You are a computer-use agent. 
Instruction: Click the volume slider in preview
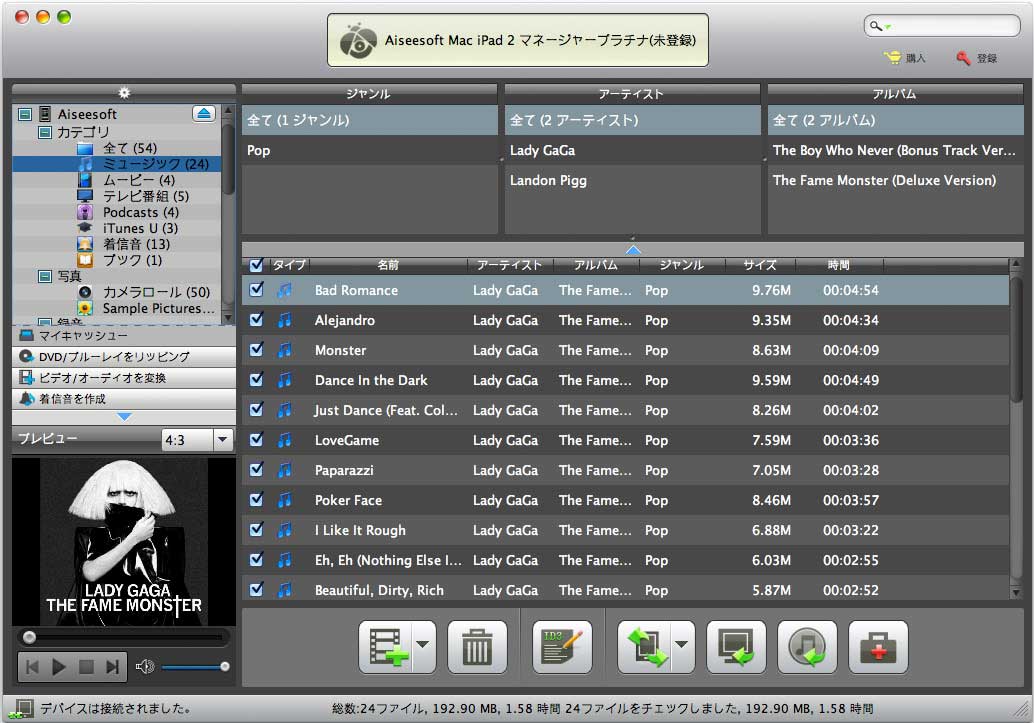[195, 667]
